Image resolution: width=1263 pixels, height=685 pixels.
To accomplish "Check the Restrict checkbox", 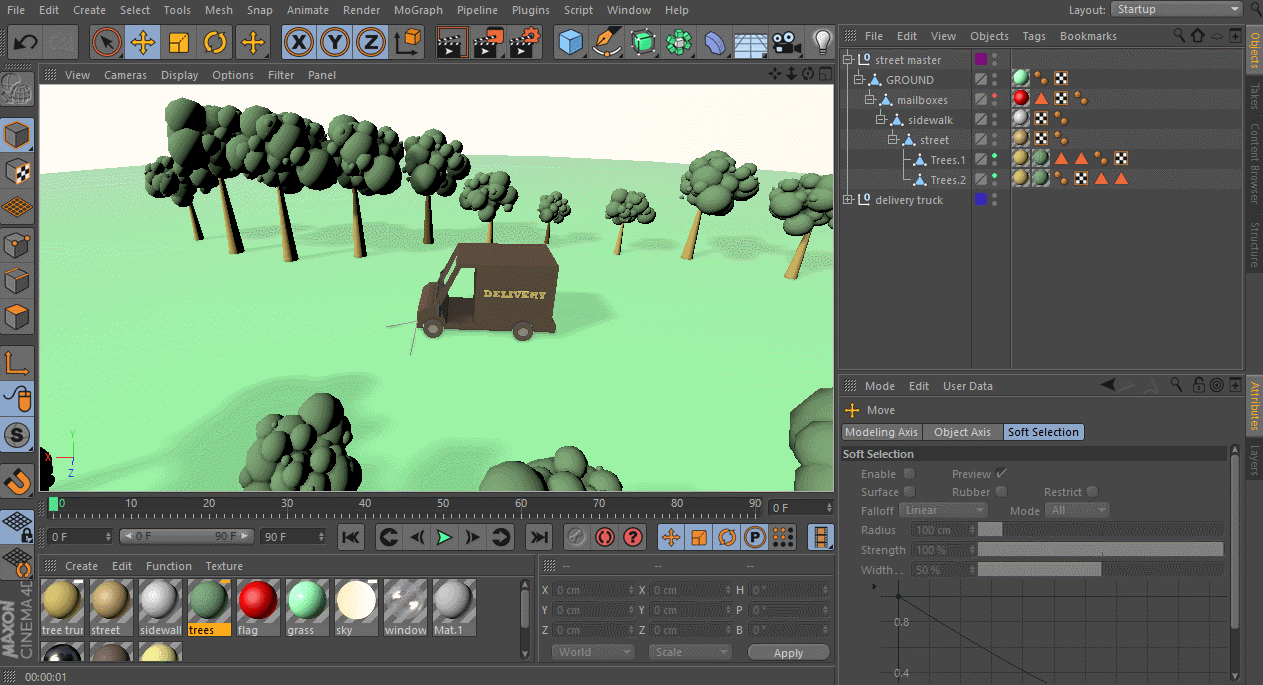I will [x=1092, y=492].
